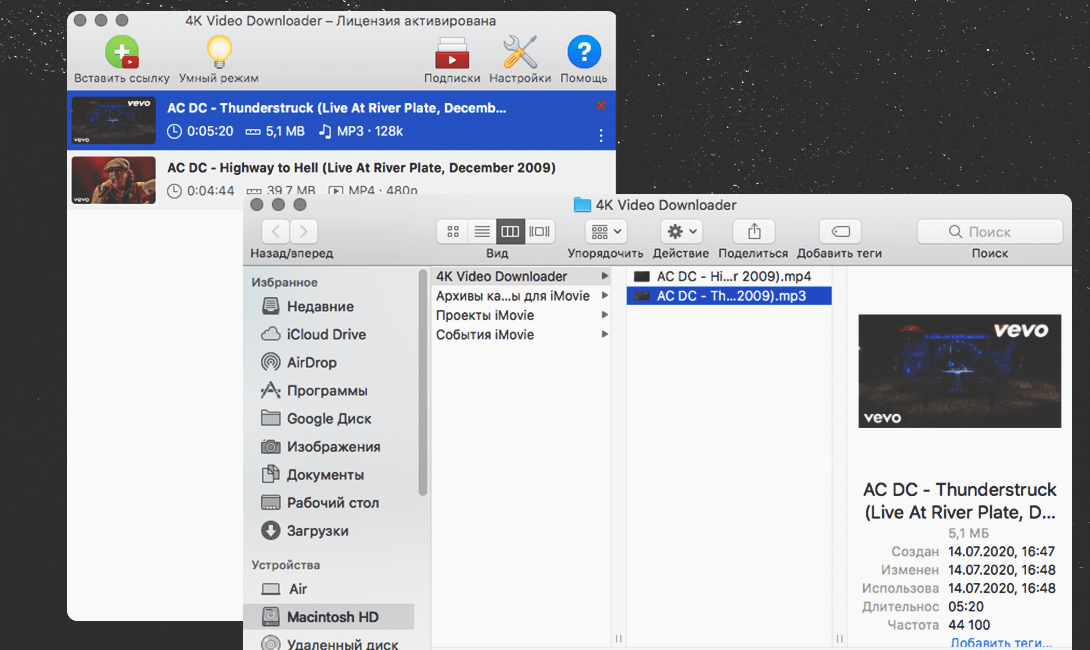
Task: Select События iMovie folder in column
Action: (x=521, y=334)
